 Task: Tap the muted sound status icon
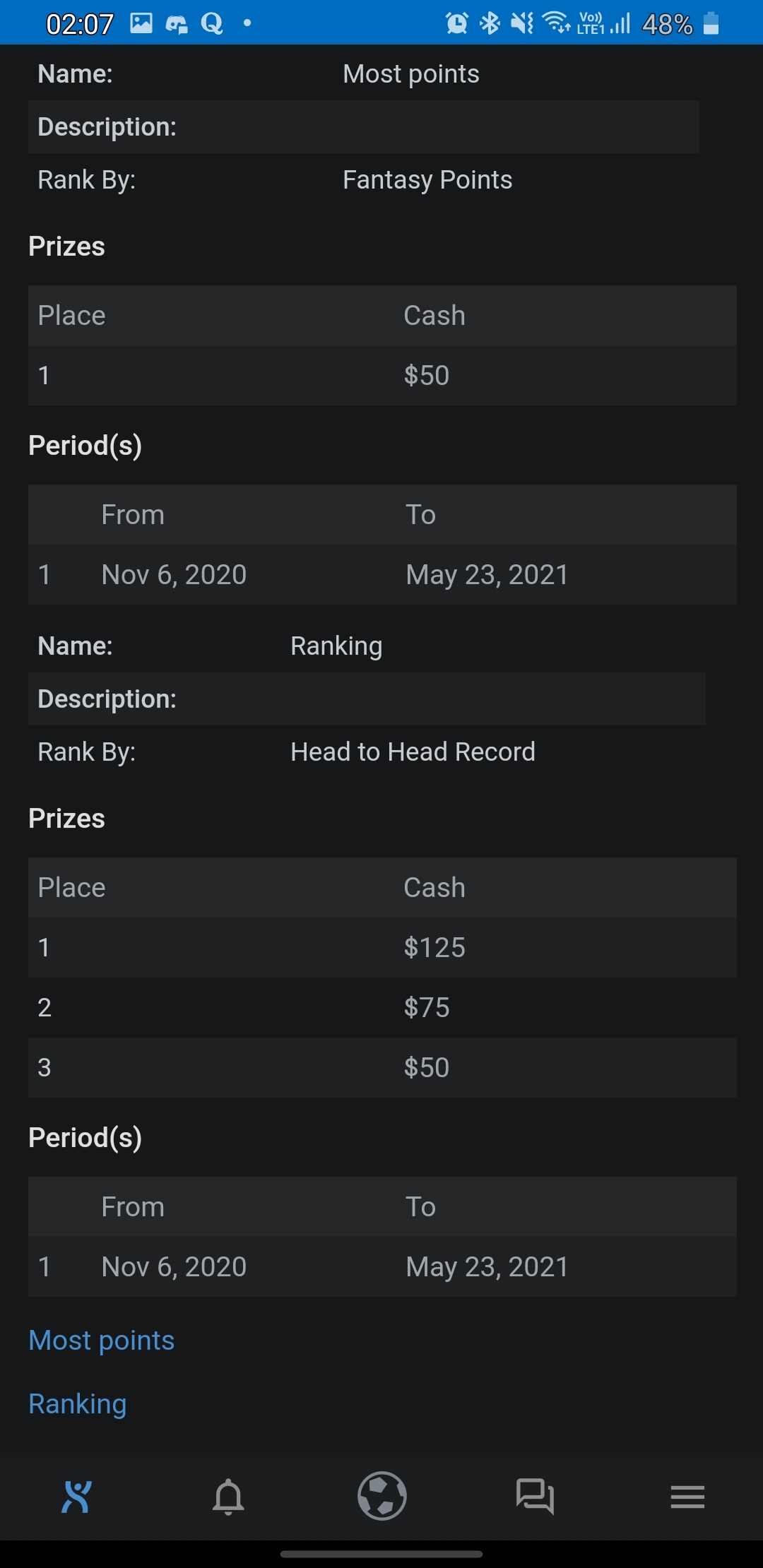(522, 24)
